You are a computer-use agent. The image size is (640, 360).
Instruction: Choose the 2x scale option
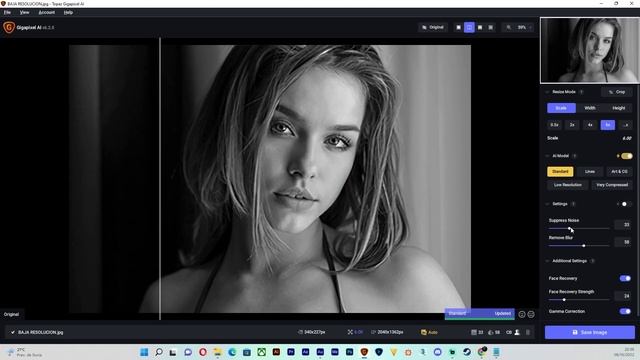[x=572, y=125]
